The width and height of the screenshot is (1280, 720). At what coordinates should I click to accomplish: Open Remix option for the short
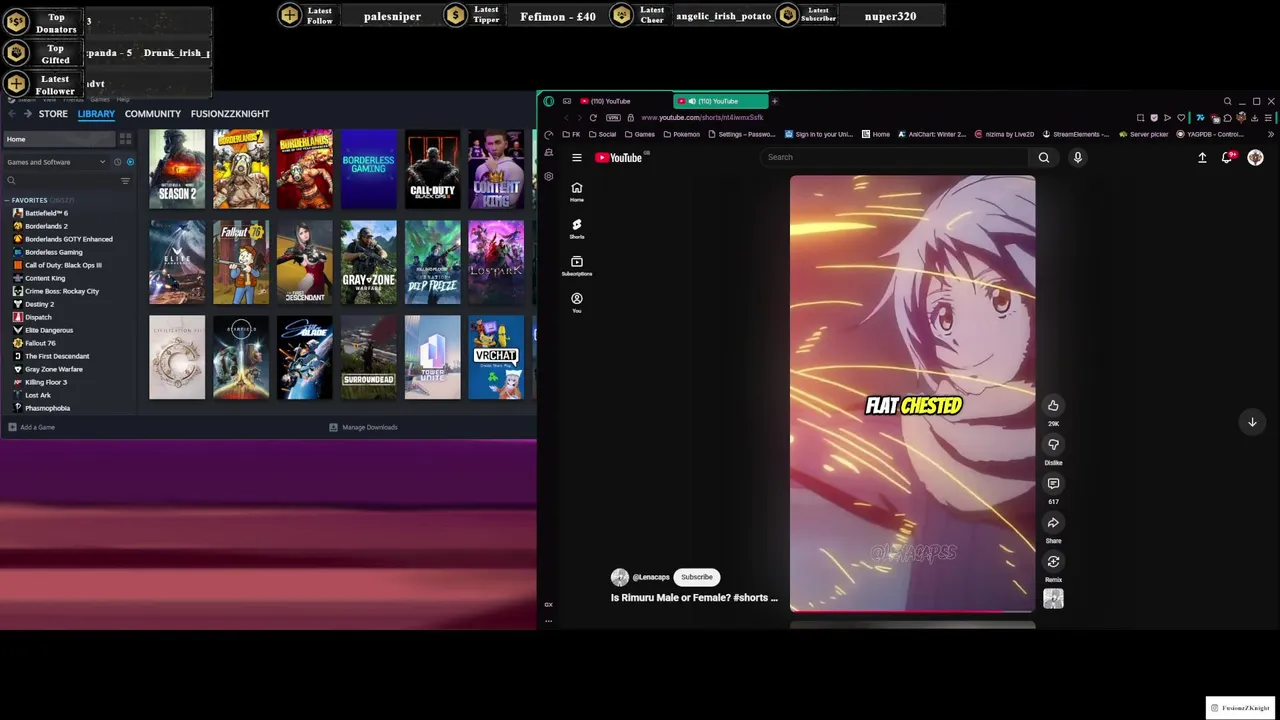[1053, 561]
